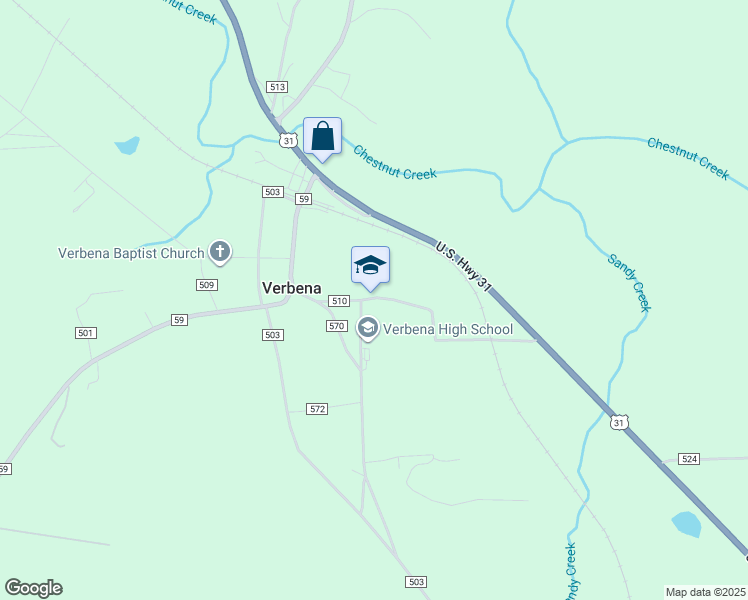Click the graduation cap school marker

click(x=371, y=269)
